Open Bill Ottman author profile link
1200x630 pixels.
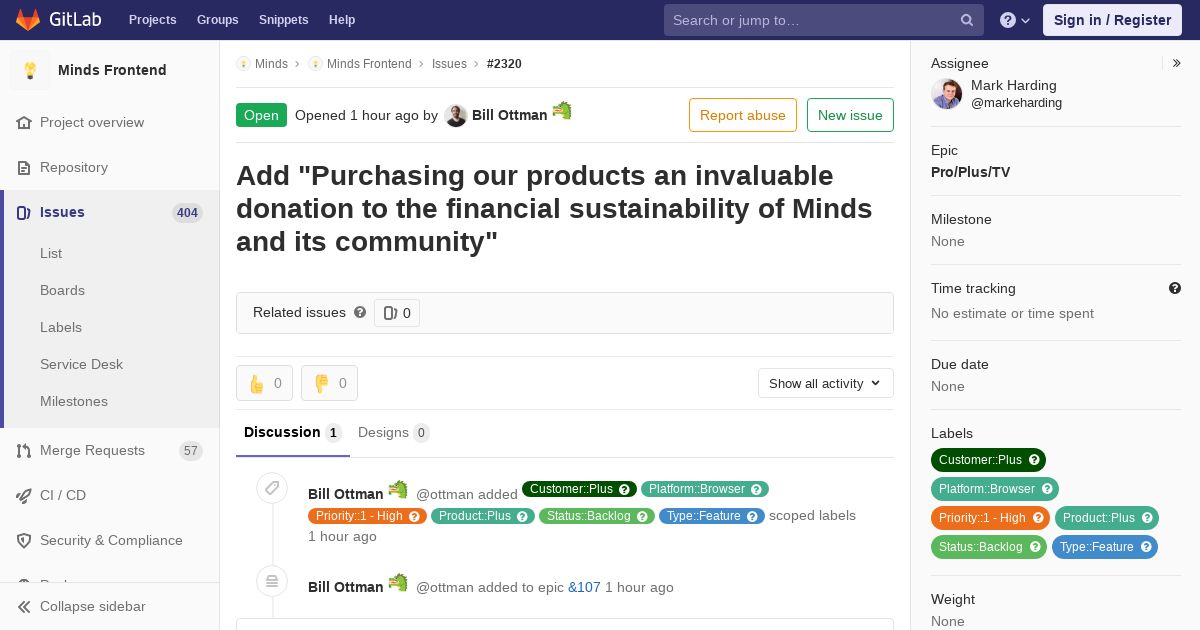pos(509,115)
